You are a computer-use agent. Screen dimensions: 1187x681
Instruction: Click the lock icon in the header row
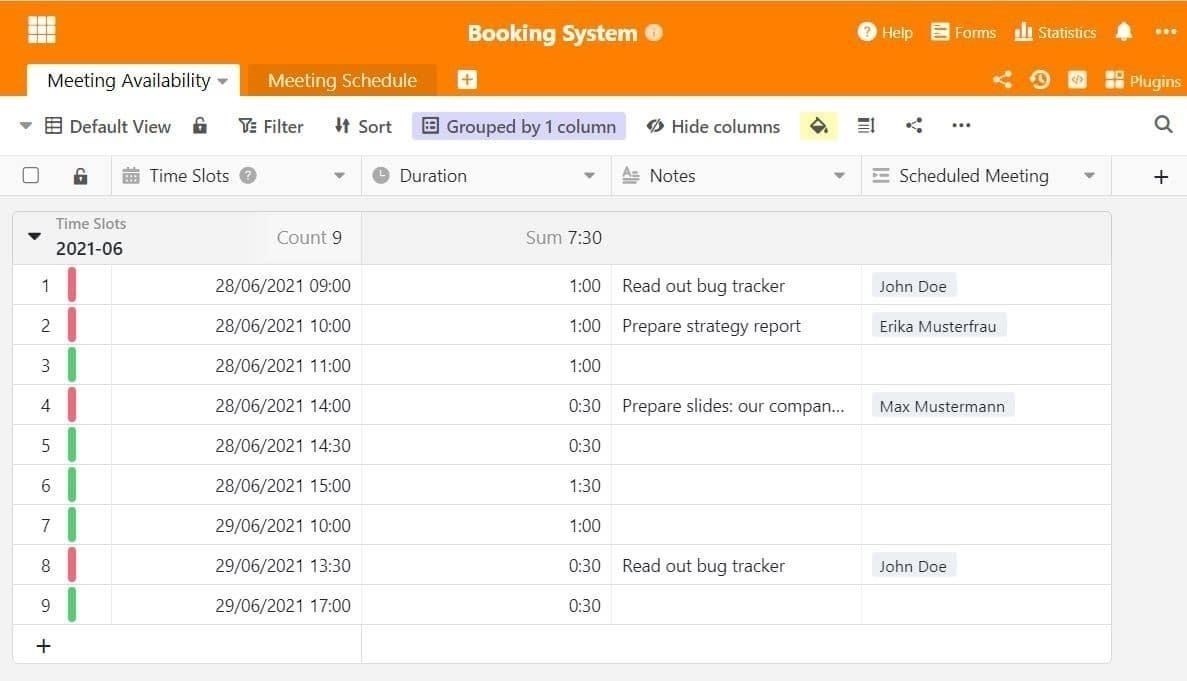pyautogui.click(x=80, y=176)
